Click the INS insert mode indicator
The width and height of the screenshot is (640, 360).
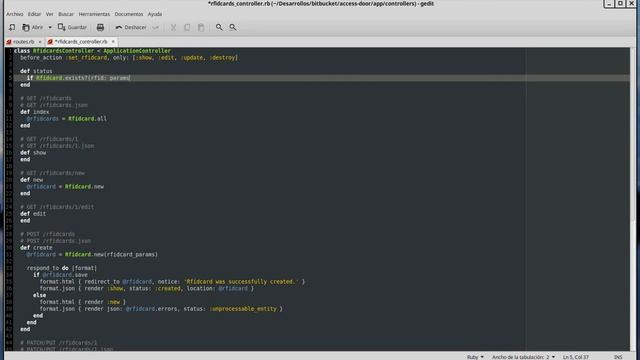point(618,357)
